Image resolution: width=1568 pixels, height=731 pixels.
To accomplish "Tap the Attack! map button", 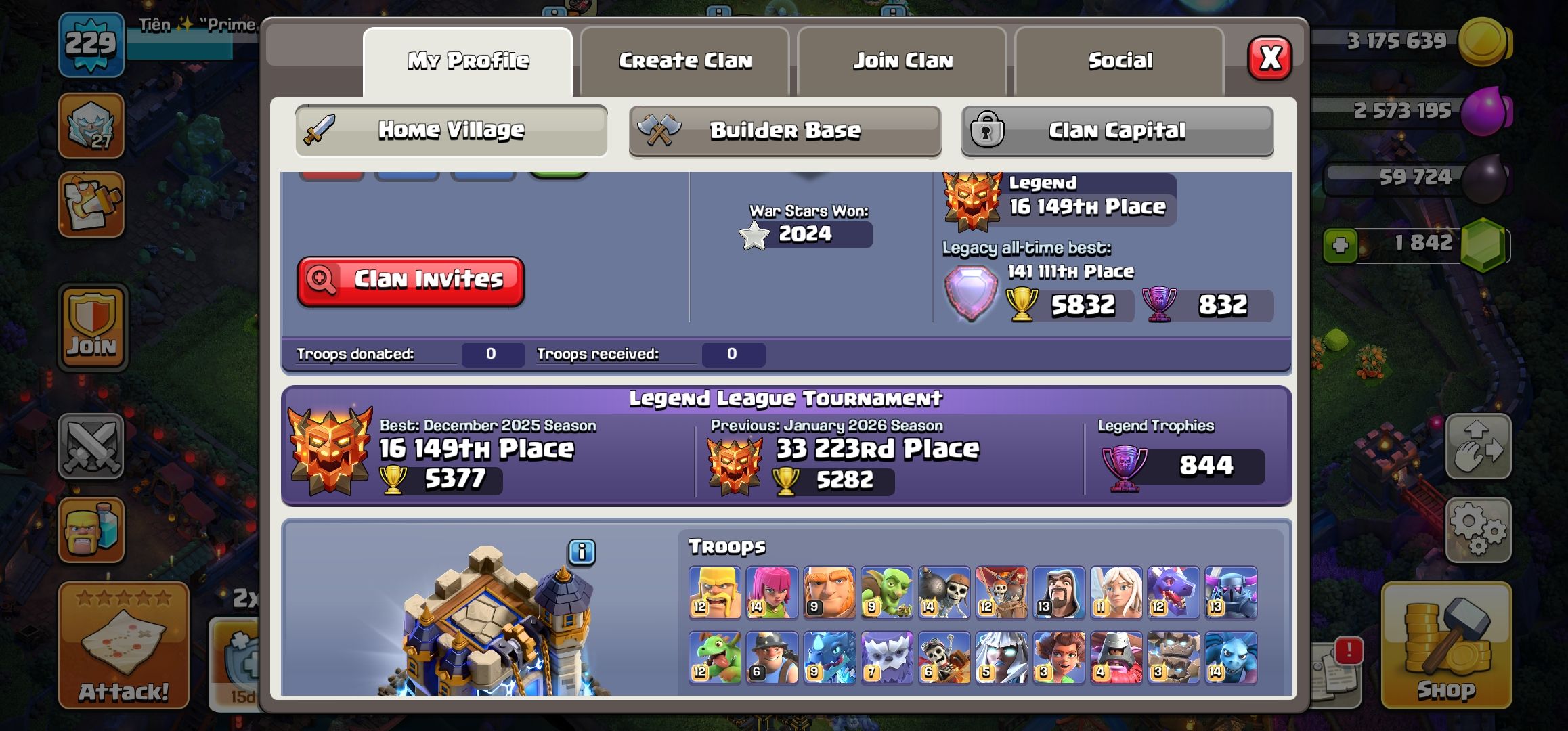I will pyautogui.click(x=123, y=645).
